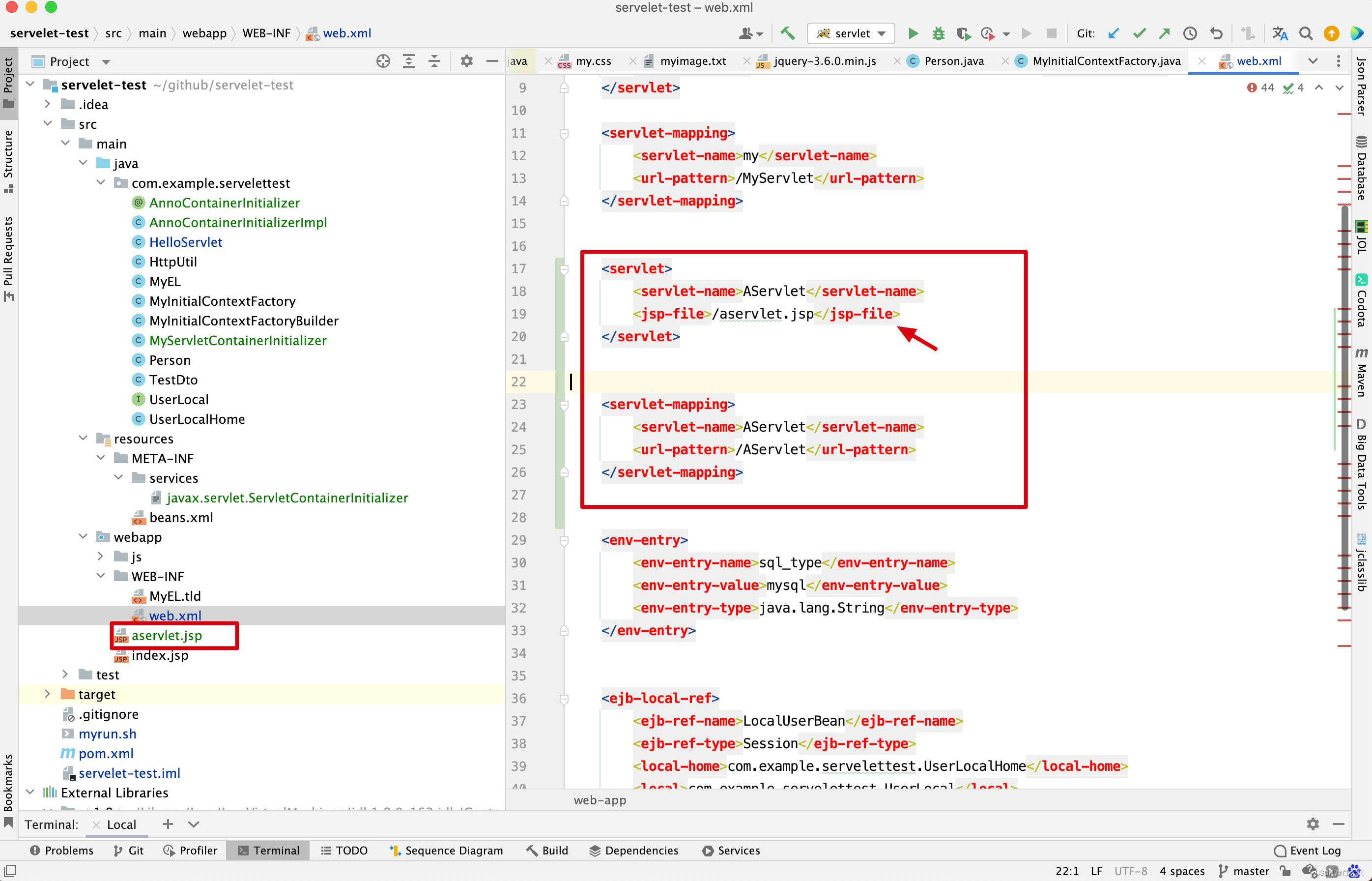Click the Debug bug icon
The image size is (1372, 881).
coord(938,34)
